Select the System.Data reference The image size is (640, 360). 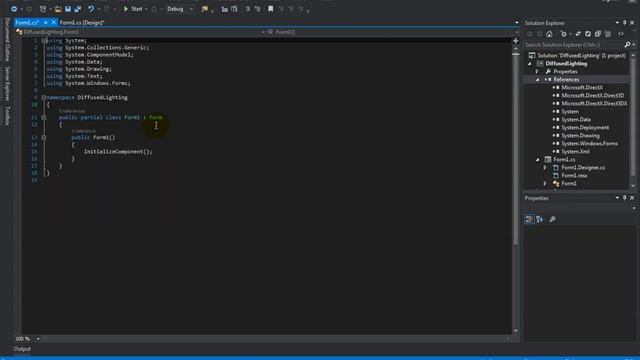point(576,120)
